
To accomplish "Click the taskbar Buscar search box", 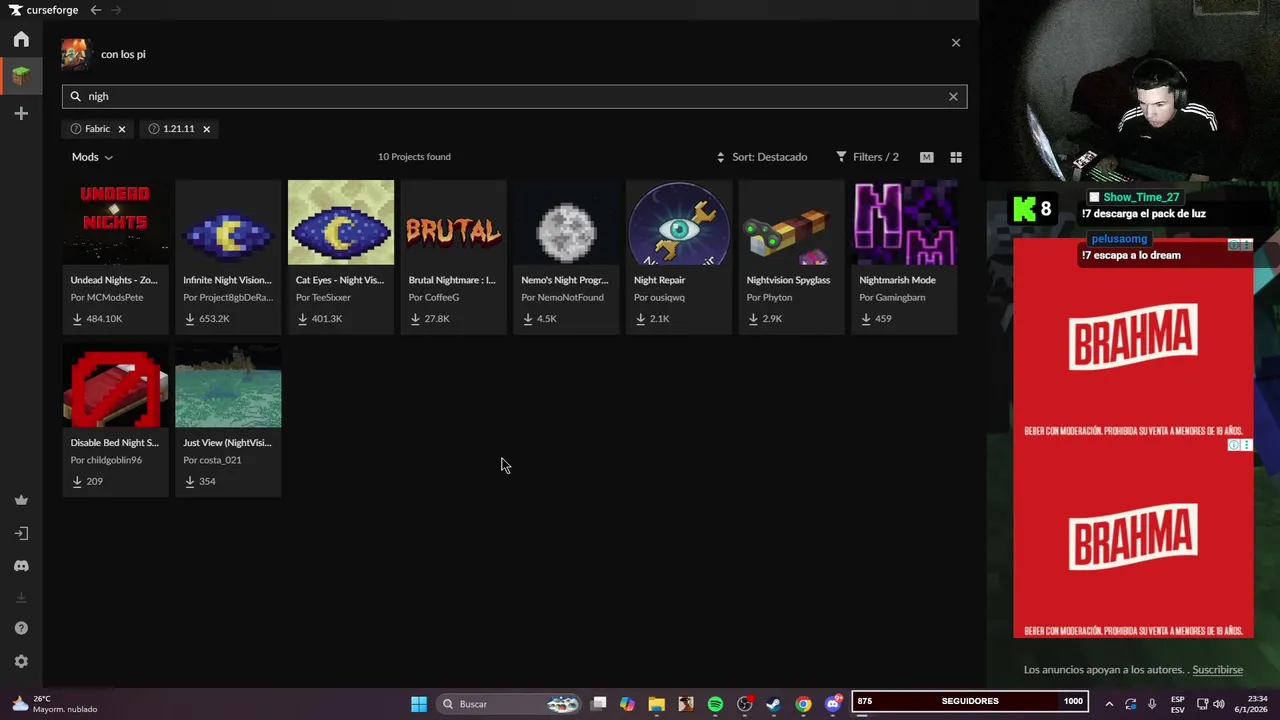I will click(510, 704).
